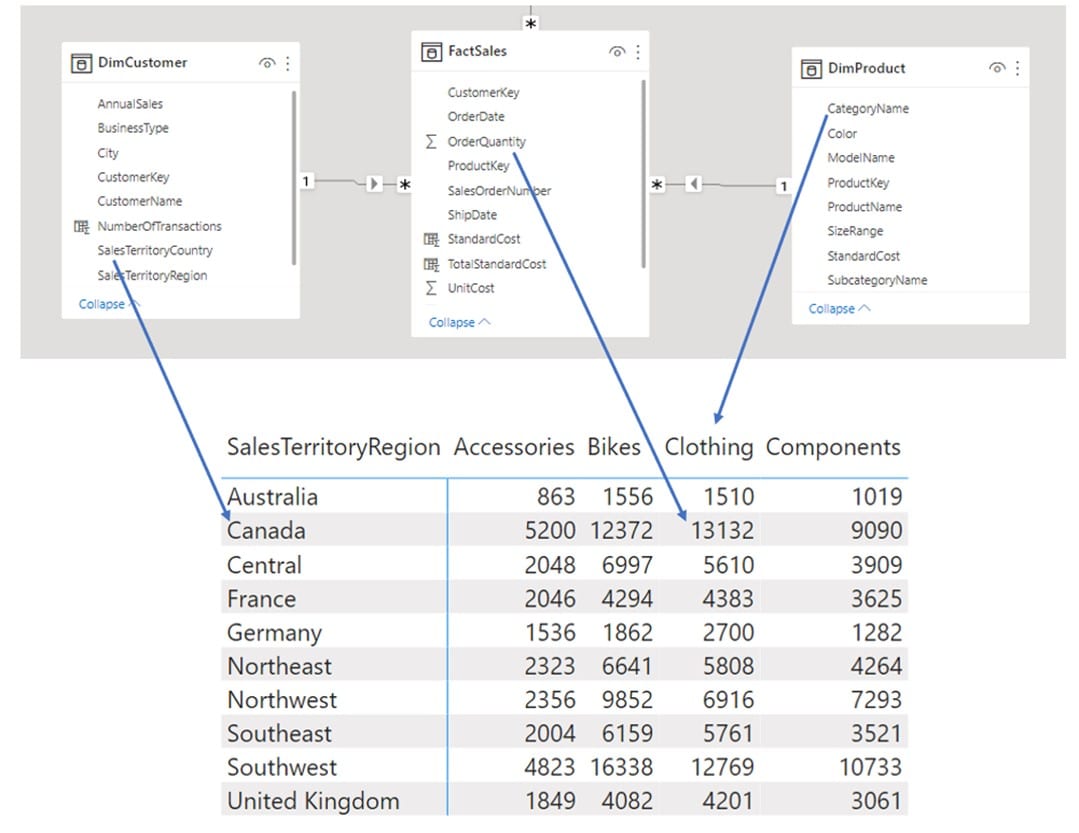The image size is (1079, 833).
Task: Select the Clothing column header
Action: tap(708, 447)
